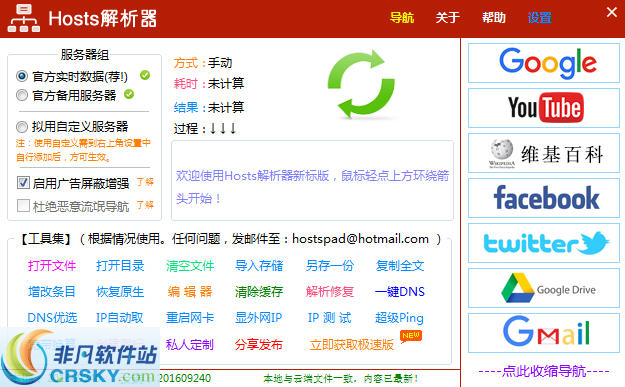The height and width of the screenshot is (387, 625).
Task: Click green check beside 官方实时数据
Action: [145, 75]
